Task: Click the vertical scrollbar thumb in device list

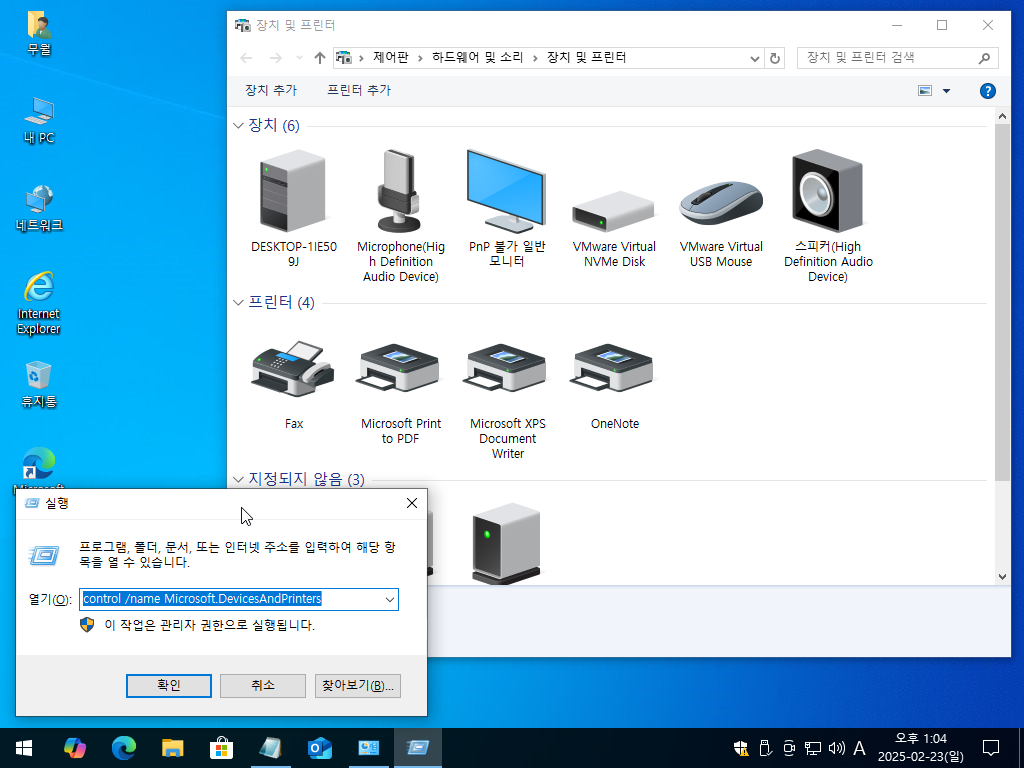Action: pyautogui.click(x=1002, y=302)
